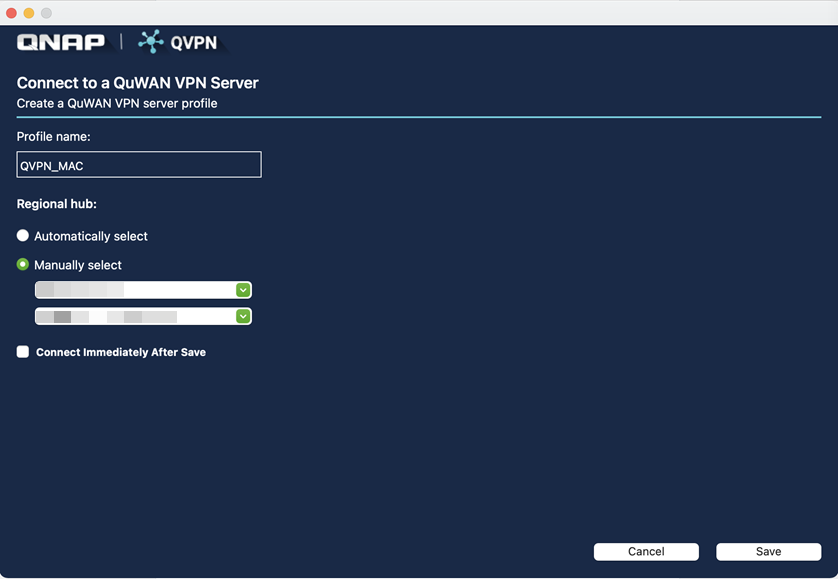This screenshot has height=579, width=838.
Task: Click the QNAP brand logo
Action: tap(61, 42)
